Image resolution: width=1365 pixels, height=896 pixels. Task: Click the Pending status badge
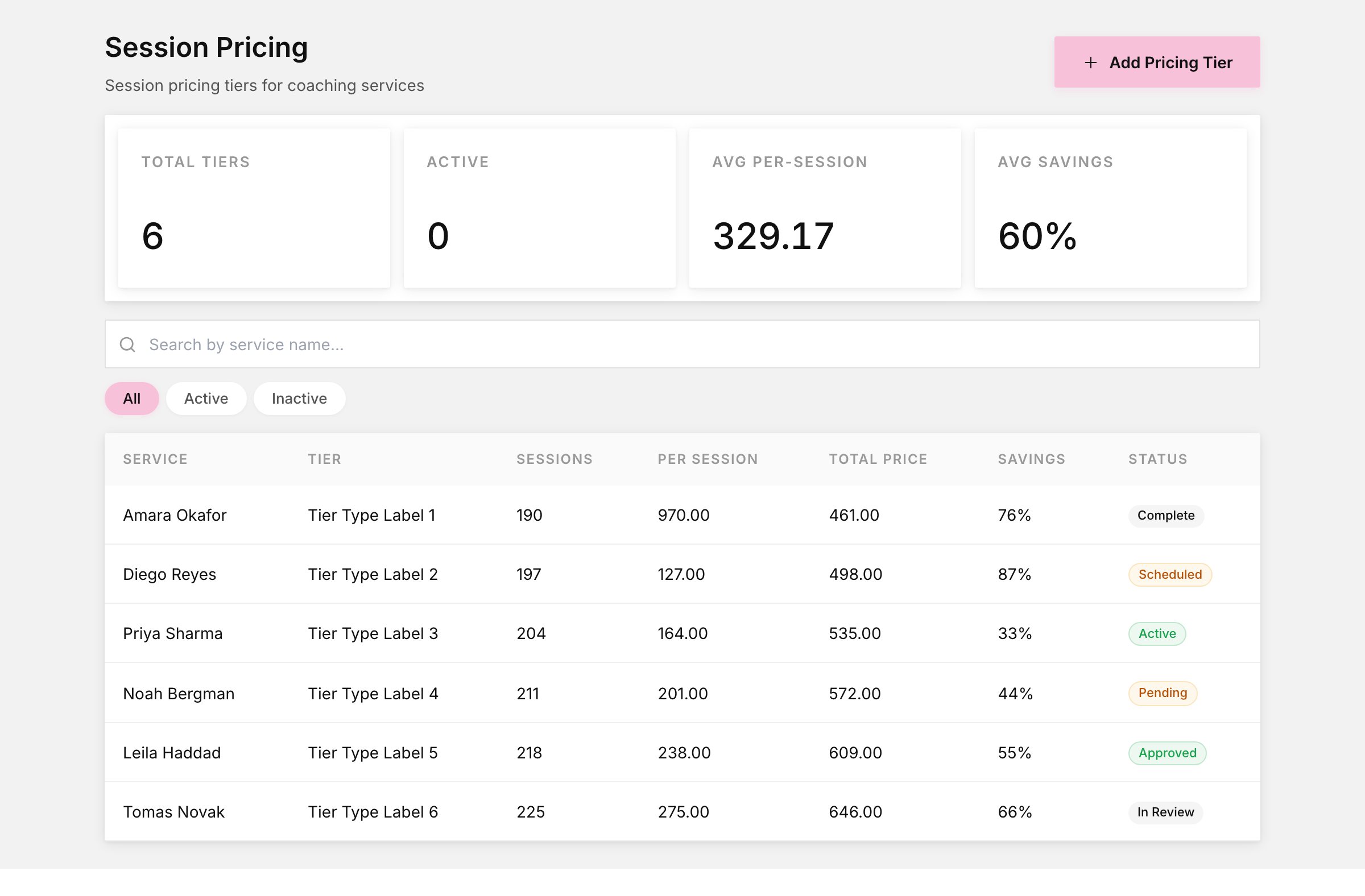pos(1162,693)
